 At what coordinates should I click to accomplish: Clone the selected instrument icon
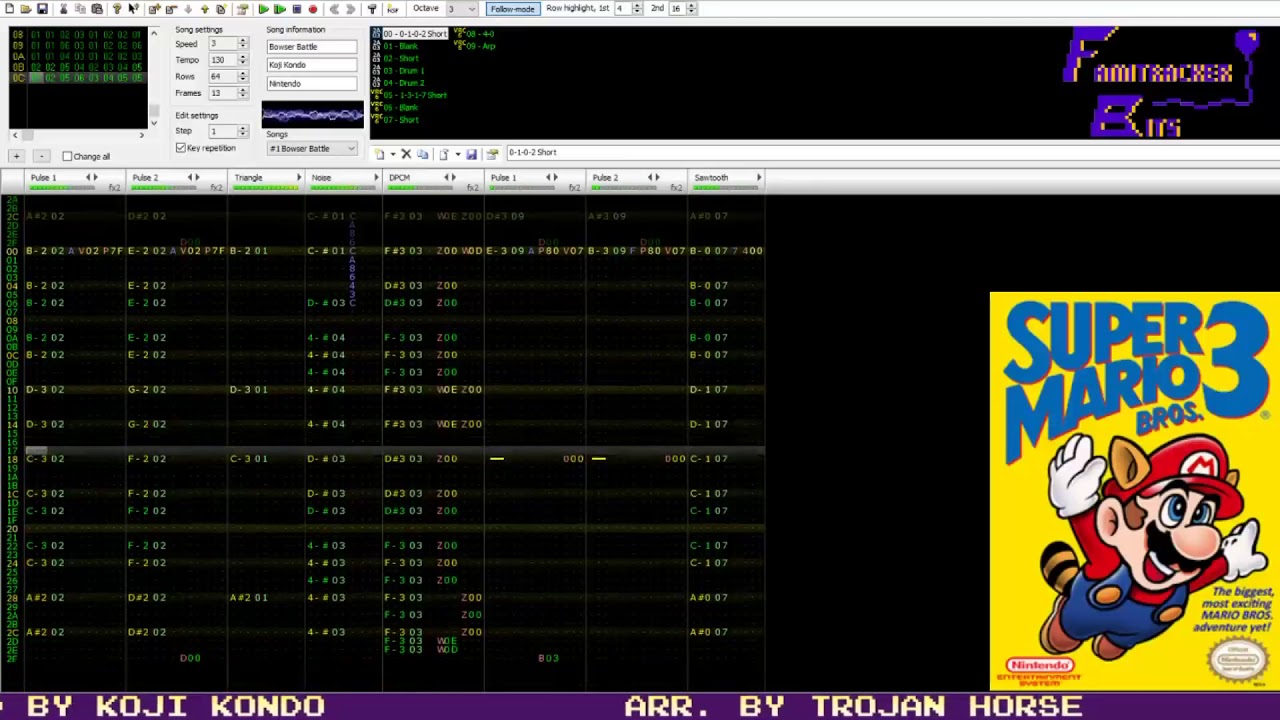pyautogui.click(x=422, y=154)
